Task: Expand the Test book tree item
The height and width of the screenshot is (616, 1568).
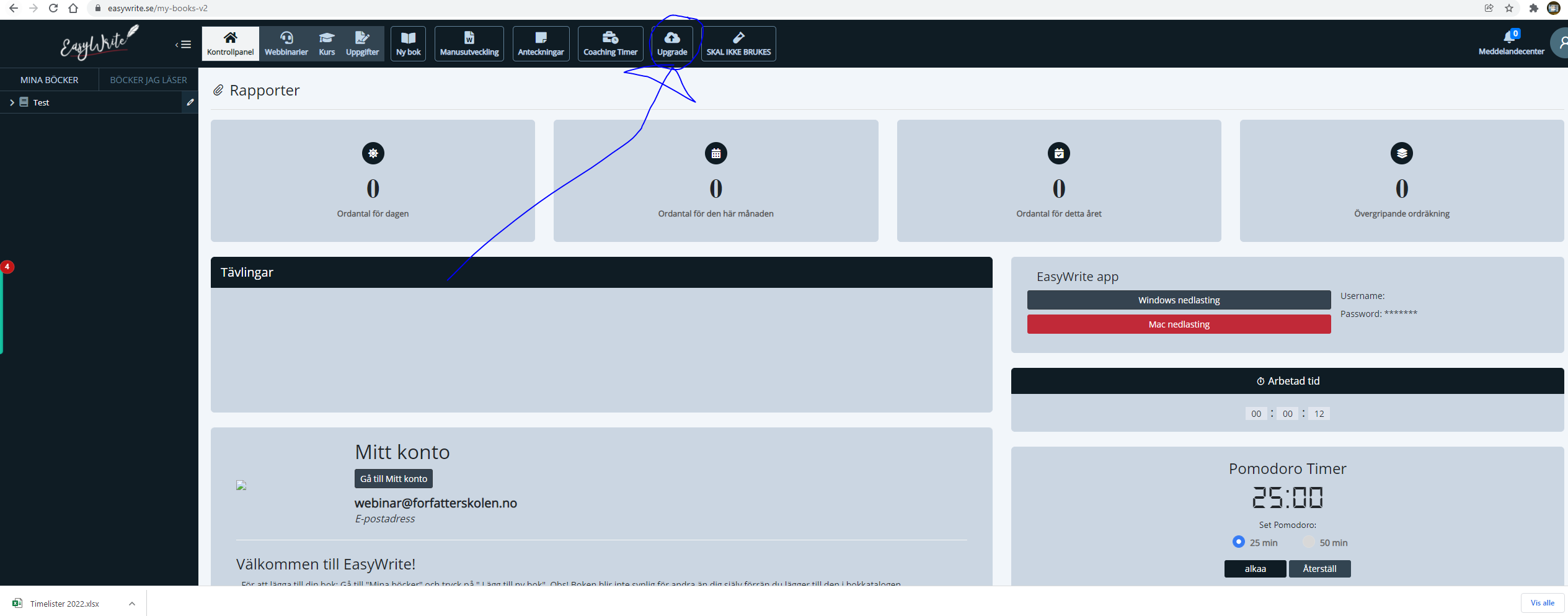Action: click(12, 103)
